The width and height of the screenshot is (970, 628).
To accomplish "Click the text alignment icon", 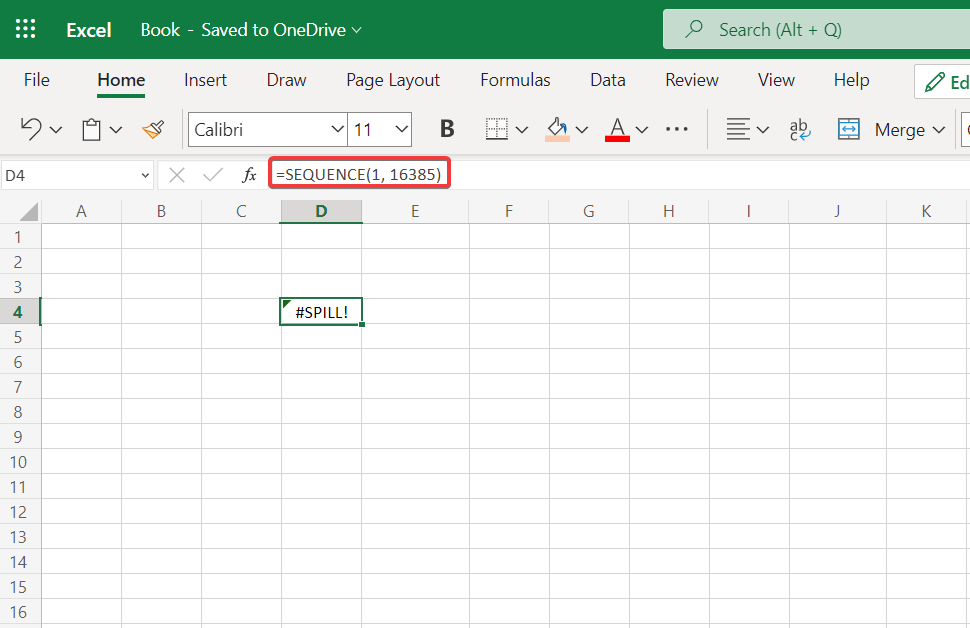I will pos(737,129).
